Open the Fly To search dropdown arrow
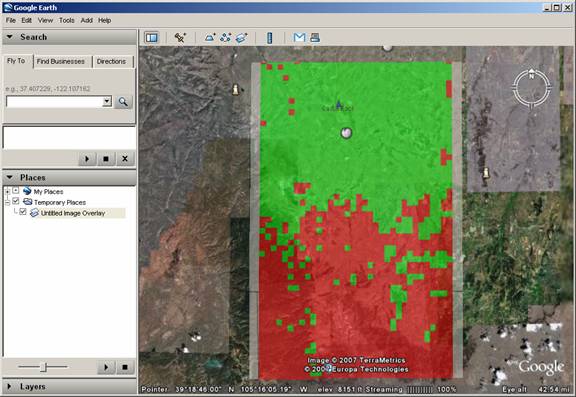Image resolution: width=576 pixels, height=397 pixels. (x=107, y=101)
